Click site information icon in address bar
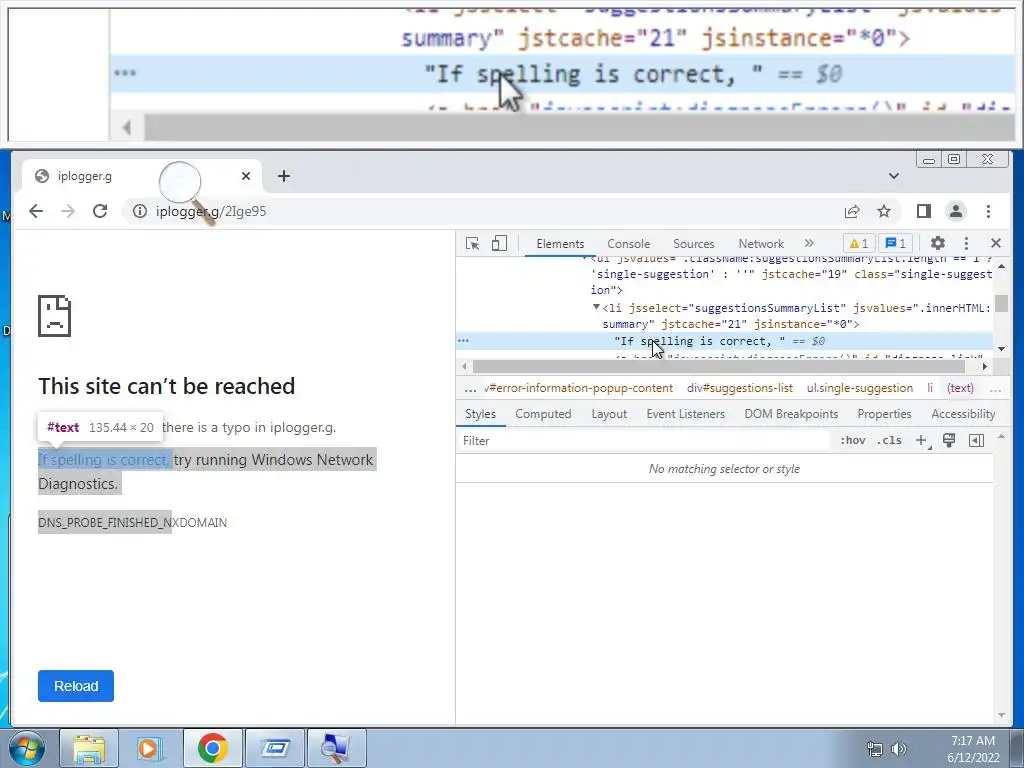The width and height of the screenshot is (1024, 768). point(140,211)
